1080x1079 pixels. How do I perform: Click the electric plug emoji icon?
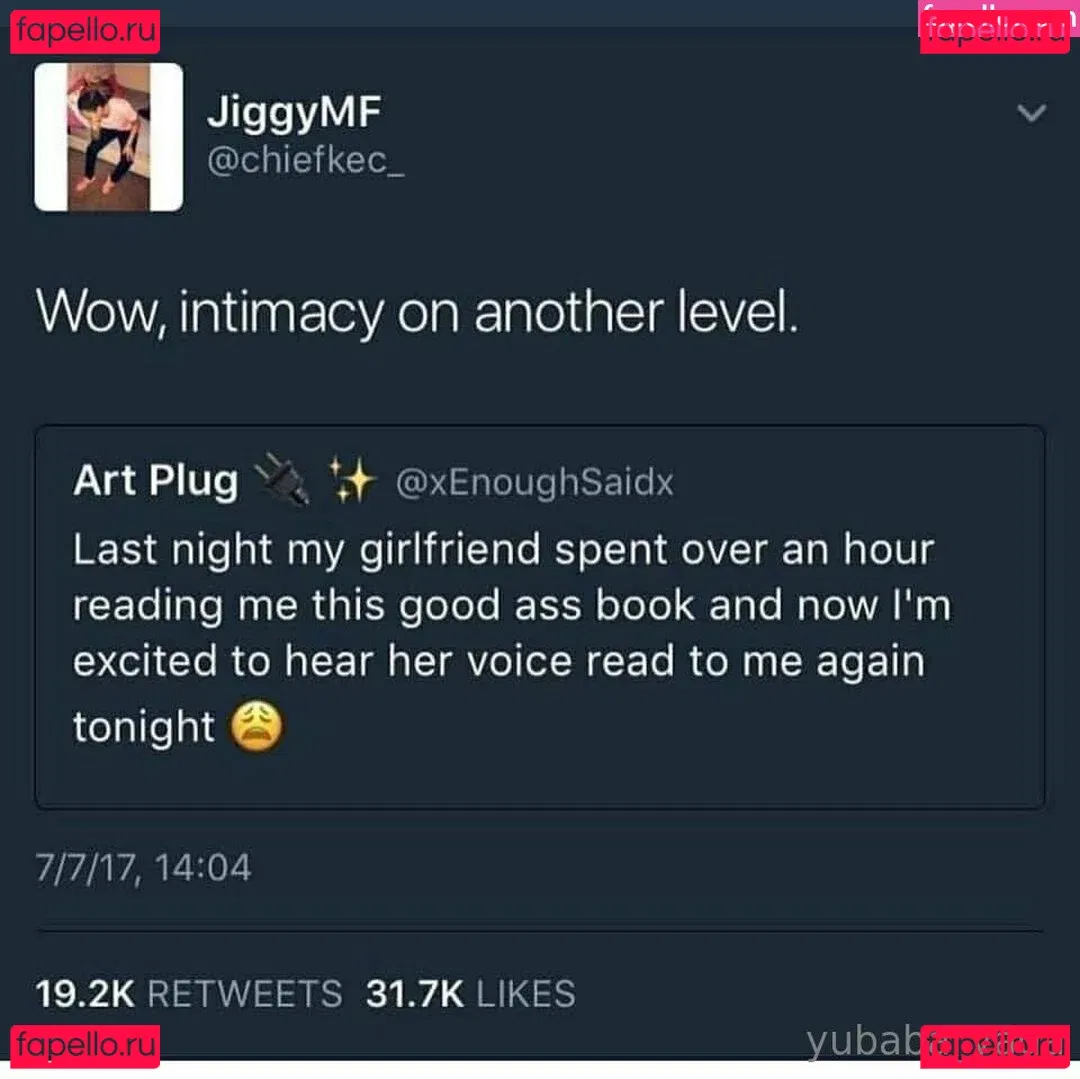coord(282,479)
